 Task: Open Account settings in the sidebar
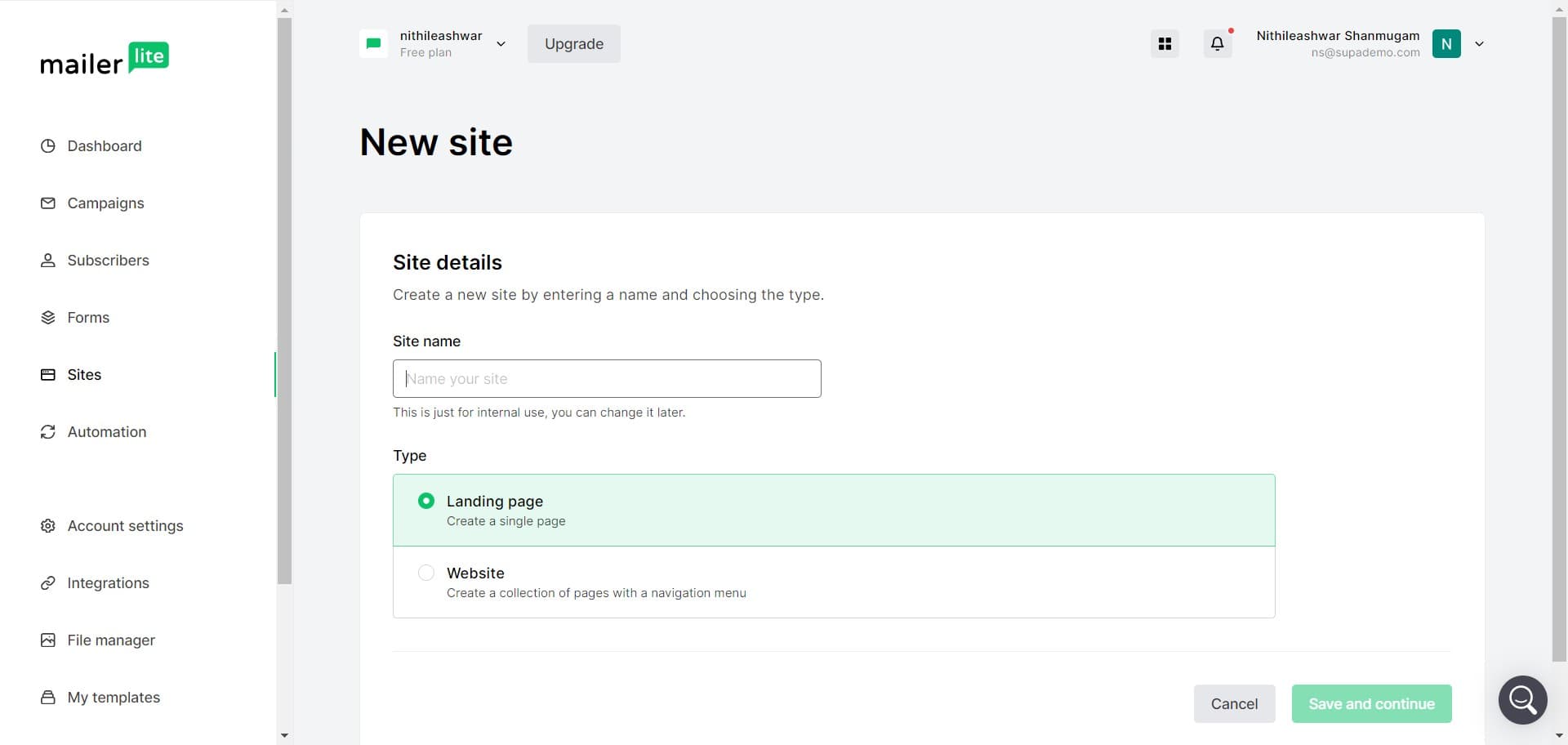(x=125, y=525)
